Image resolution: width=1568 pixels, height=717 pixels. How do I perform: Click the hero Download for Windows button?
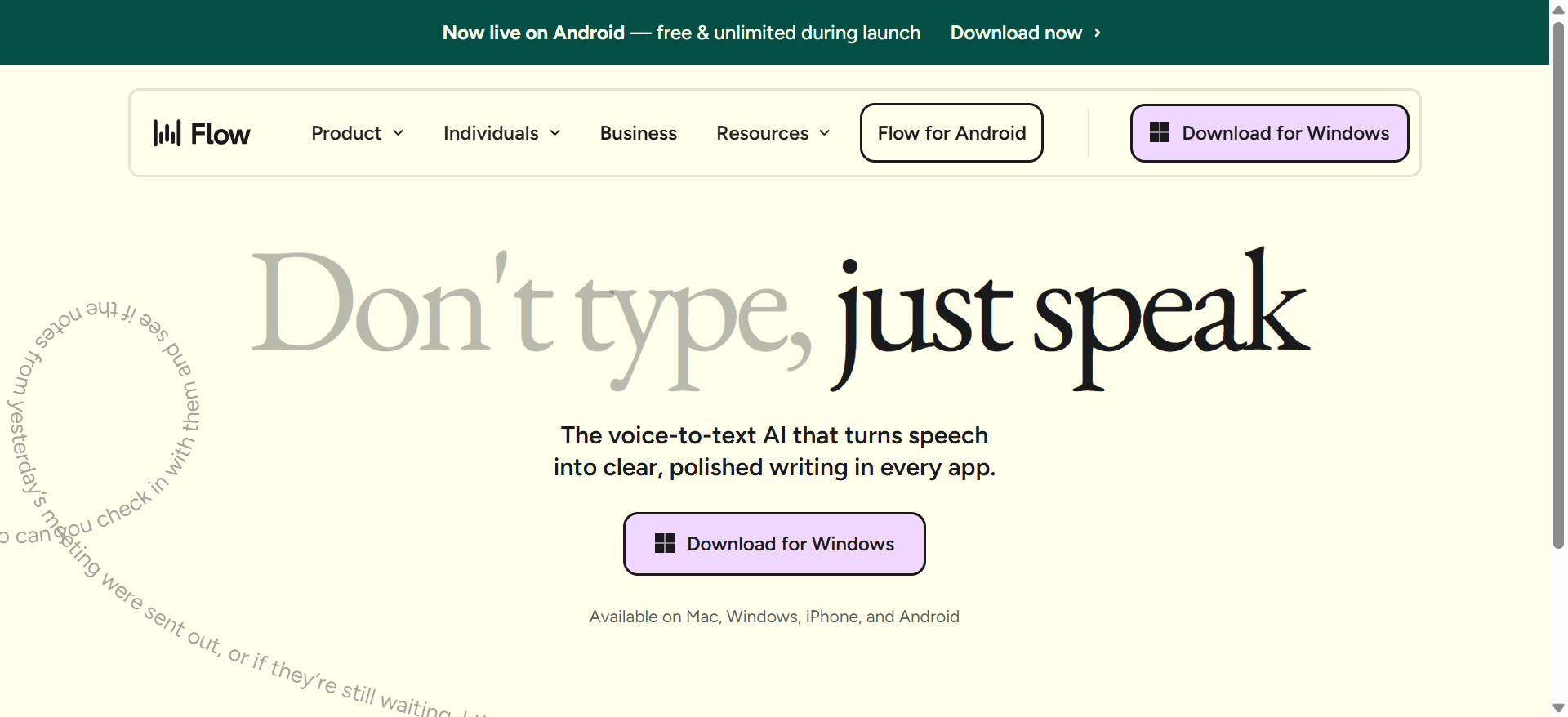(x=774, y=544)
